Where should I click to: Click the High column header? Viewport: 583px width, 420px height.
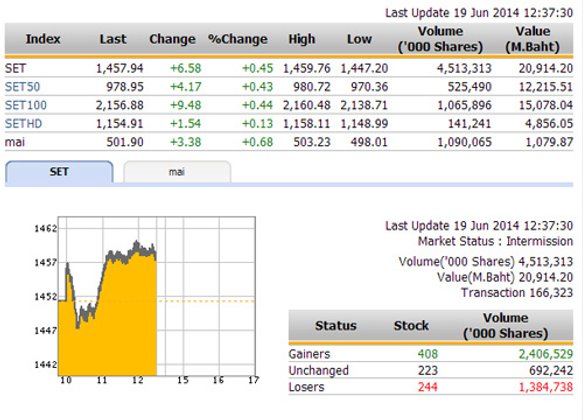302,39
